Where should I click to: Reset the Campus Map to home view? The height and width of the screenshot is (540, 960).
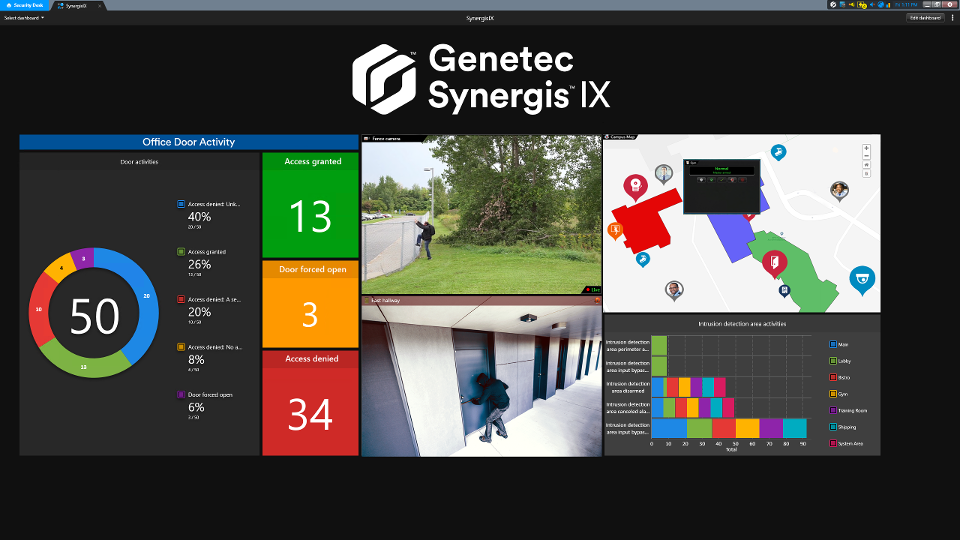(x=866, y=166)
